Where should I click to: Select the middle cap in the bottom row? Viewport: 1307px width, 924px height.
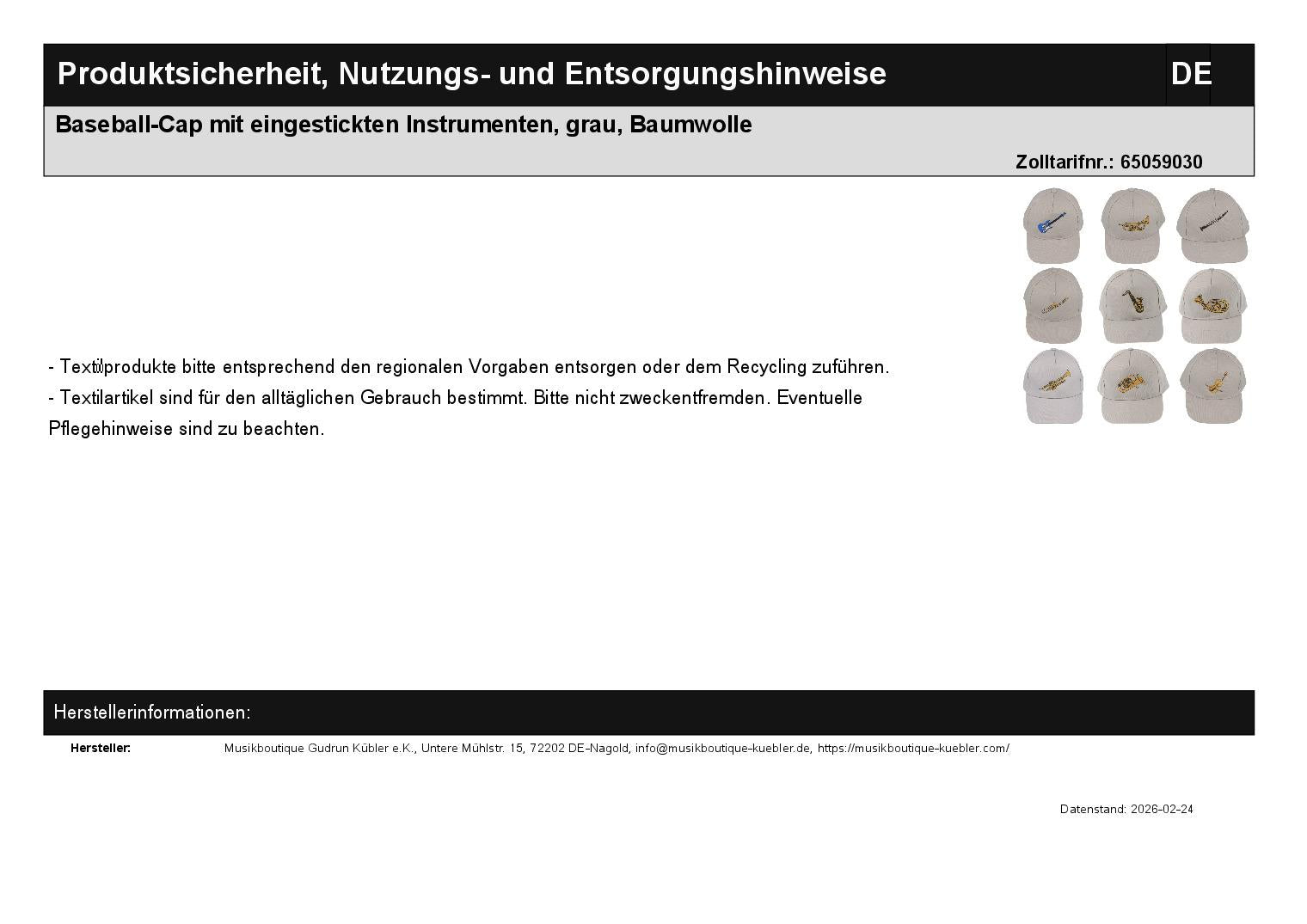(x=1132, y=386)
